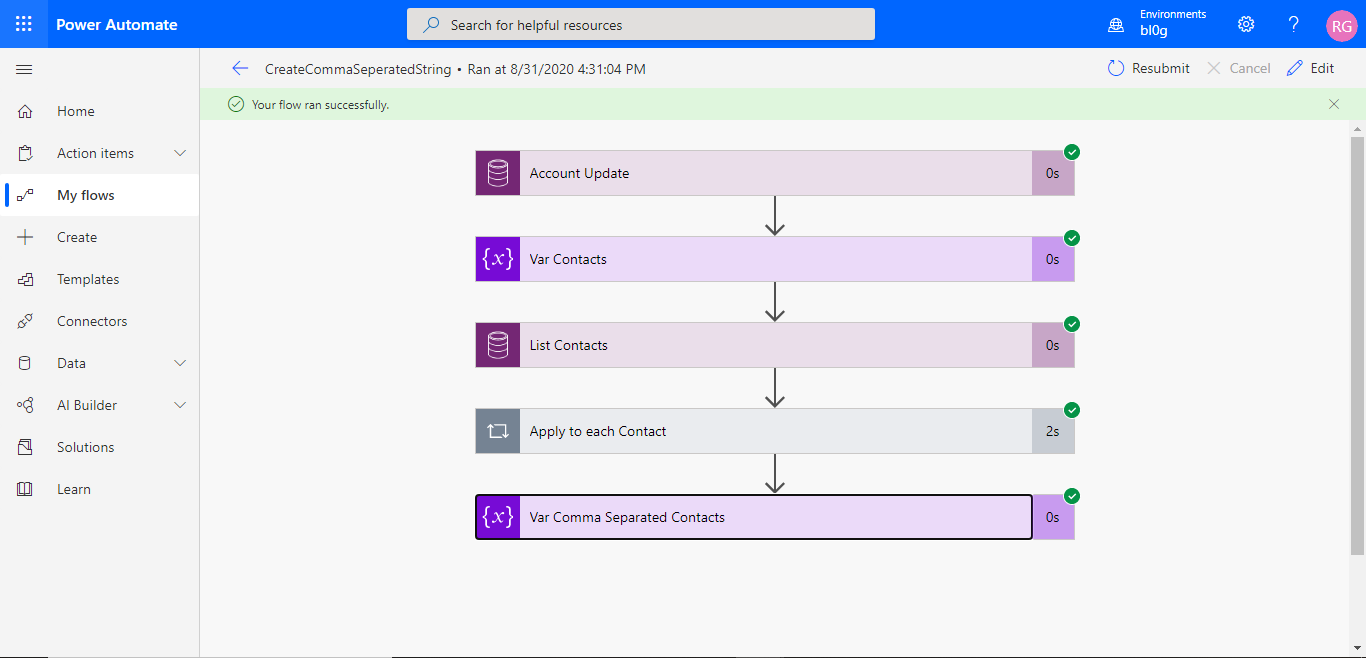Image resolution: width=1366 pixels, height=658 pixels.
Task: Collapse the left navigation hamburger menu
Action: [x=25, y=69]
